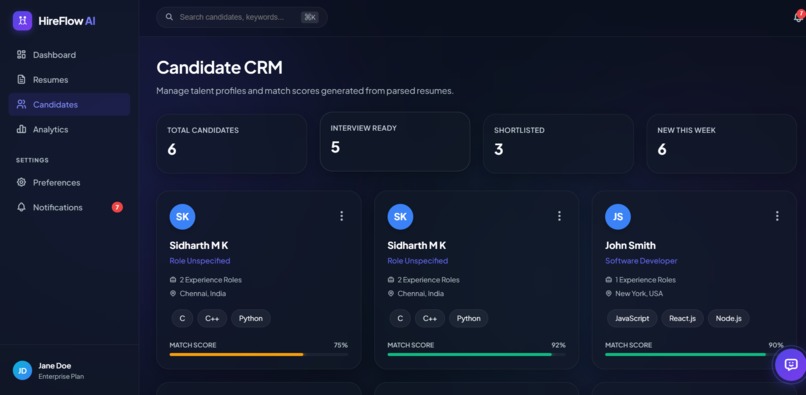Open three-dot menu on 92% Sidharth card
806x395 pixels.
559,216
